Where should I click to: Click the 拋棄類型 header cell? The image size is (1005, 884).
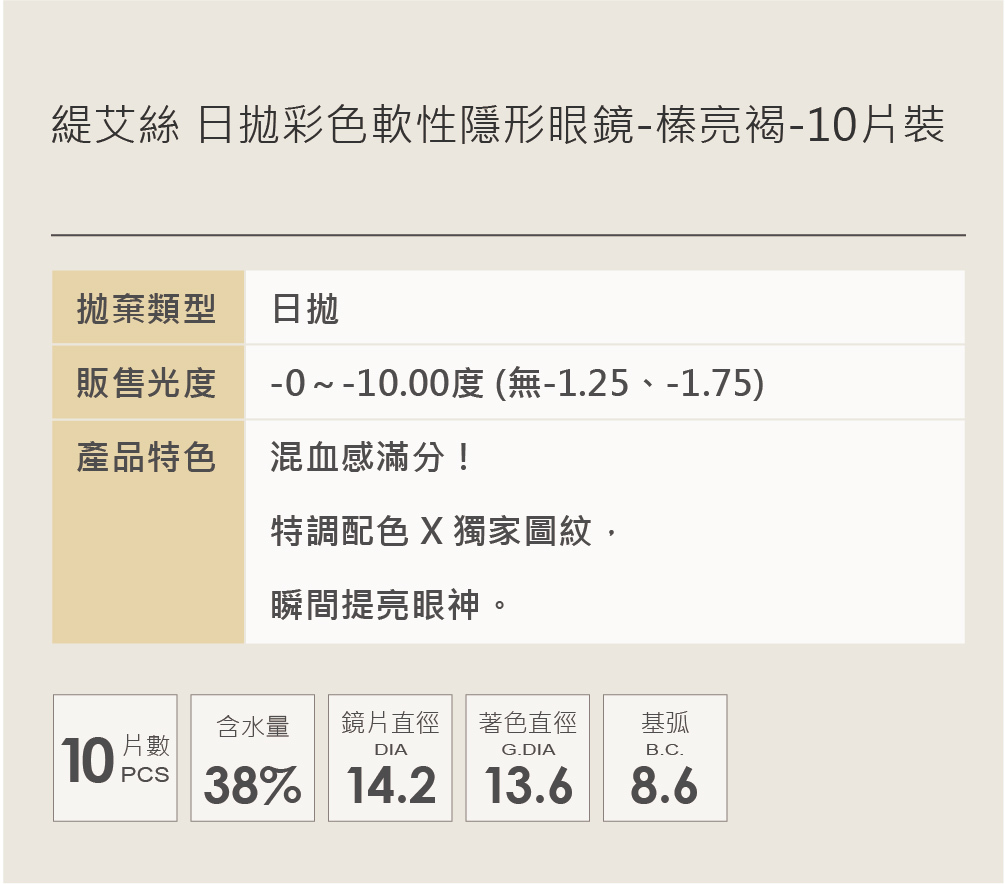pyautogui.click(x=147, y=308)
